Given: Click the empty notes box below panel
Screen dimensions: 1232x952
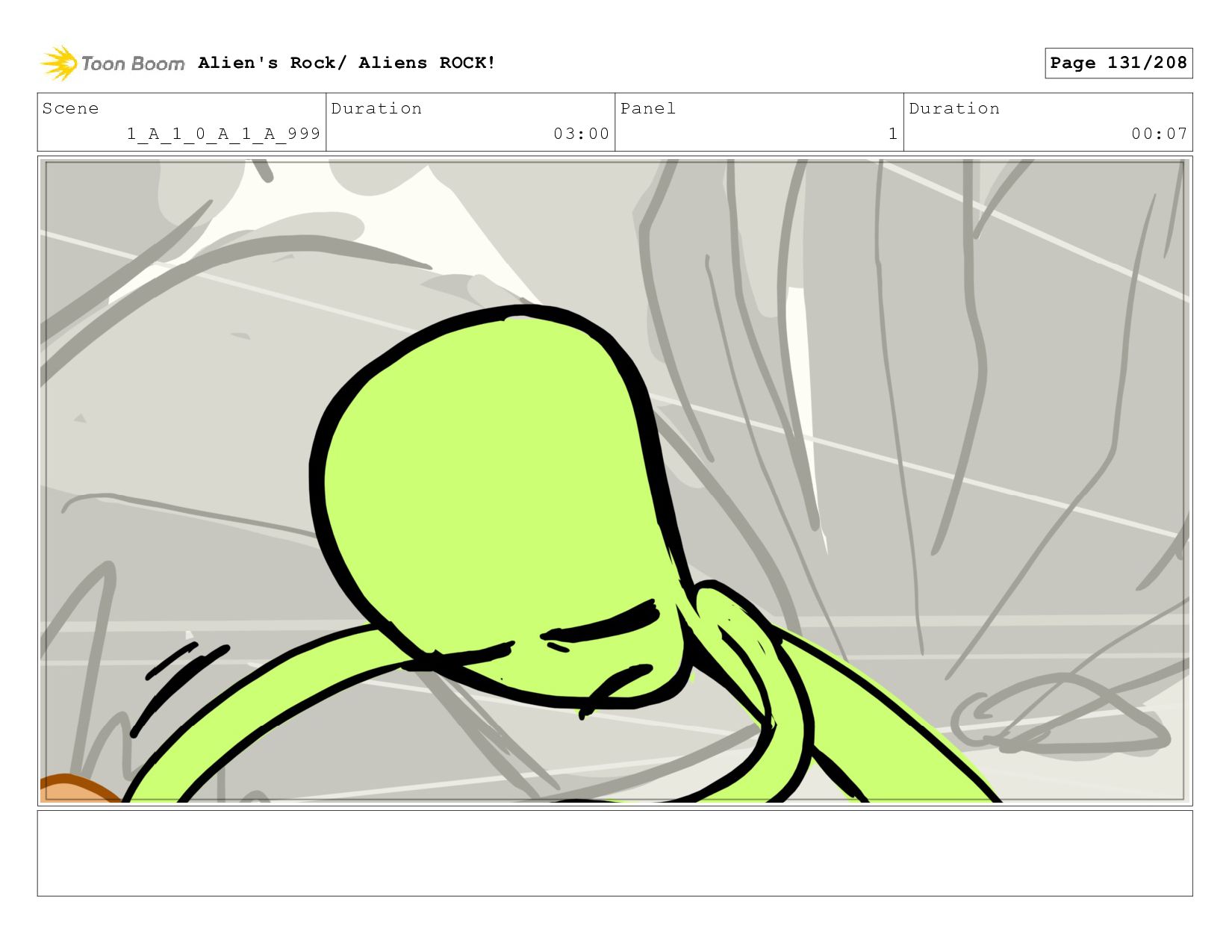Looking at the screenshot, I should pyautogui.click(x=615, y=853).
